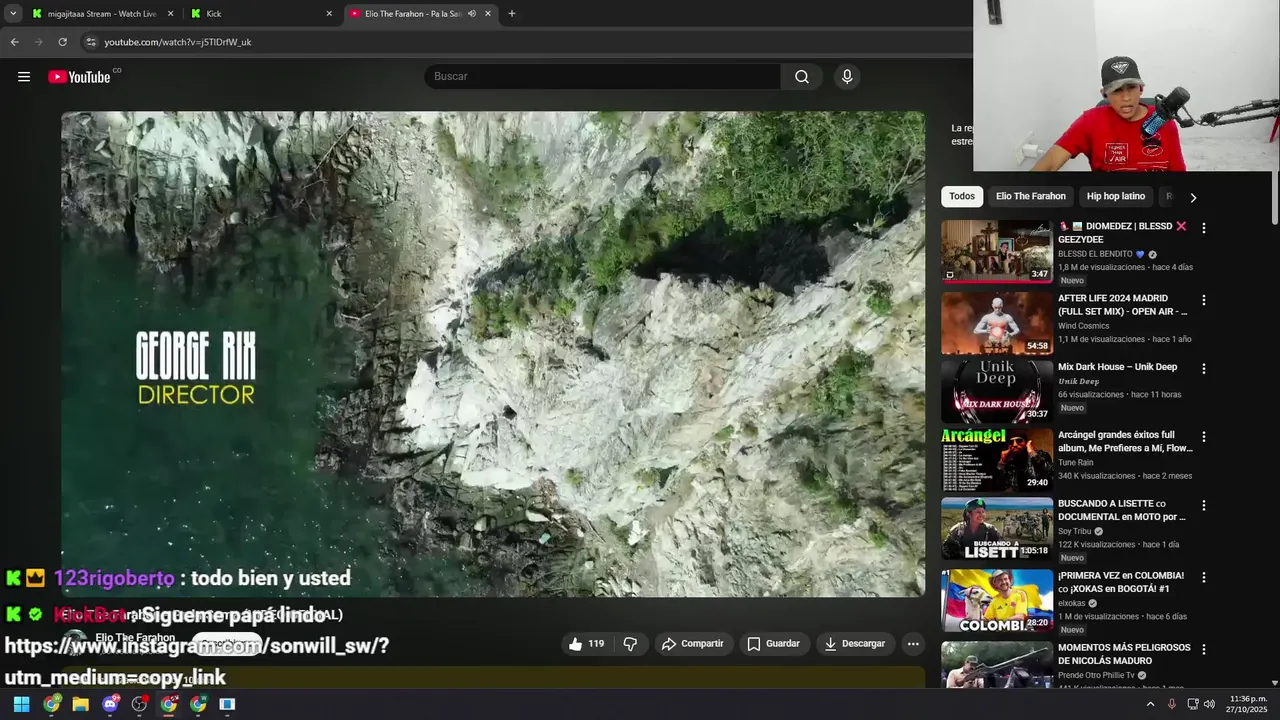Click the page vertical scrollbar
This screenshot has width=1280, height=720.
[1275, 197]
